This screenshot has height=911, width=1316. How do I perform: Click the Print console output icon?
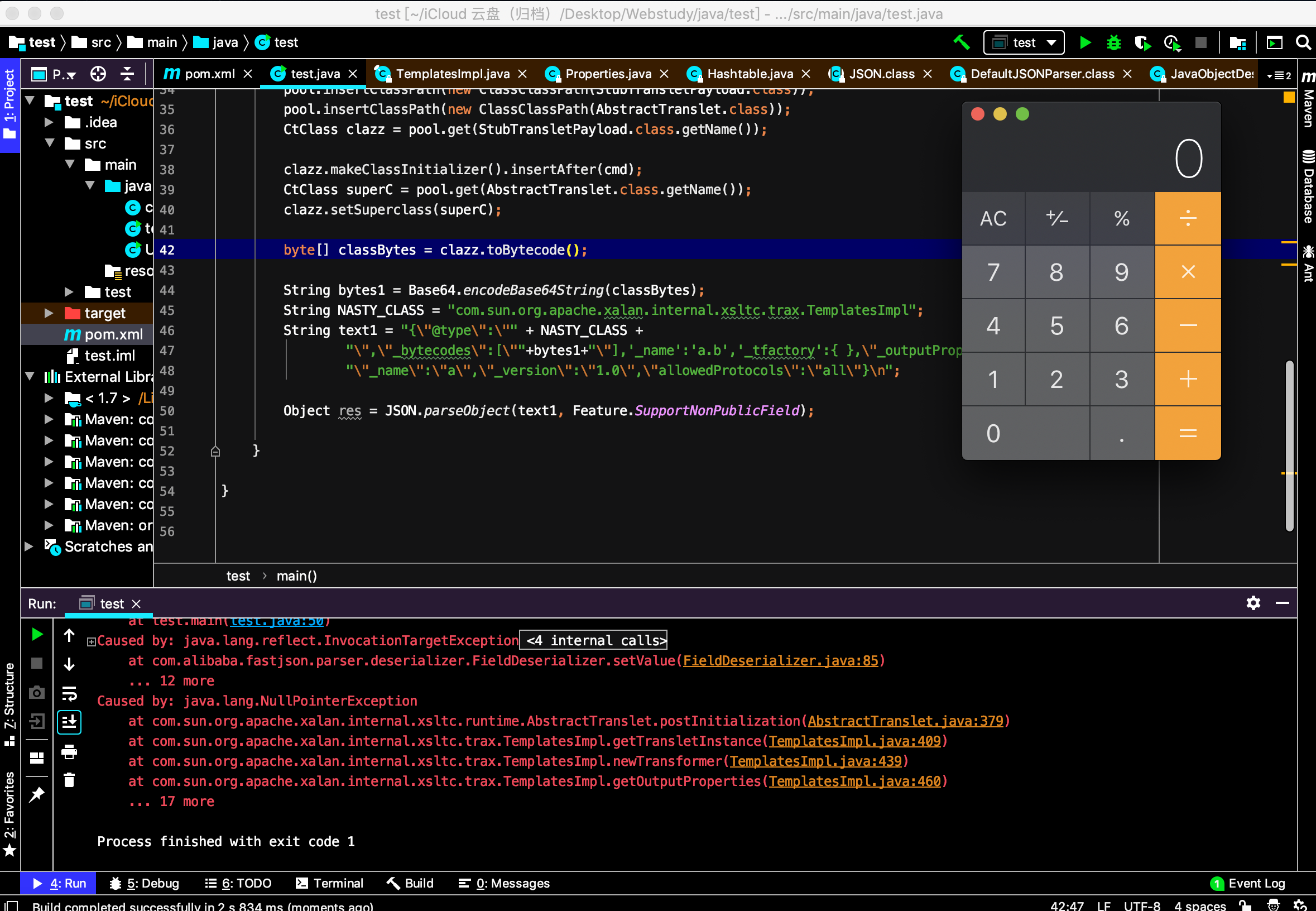[69, 752]
